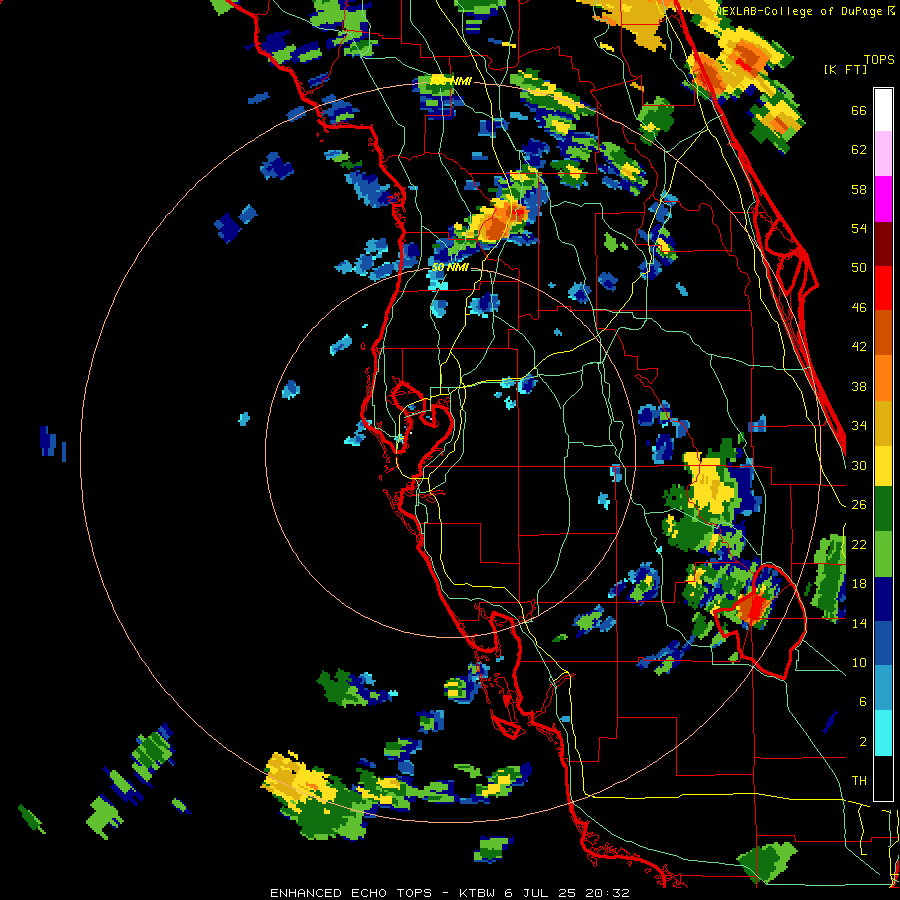The image size is (900, 900).
Task: Select the 10 legend value
Action: 859,662
